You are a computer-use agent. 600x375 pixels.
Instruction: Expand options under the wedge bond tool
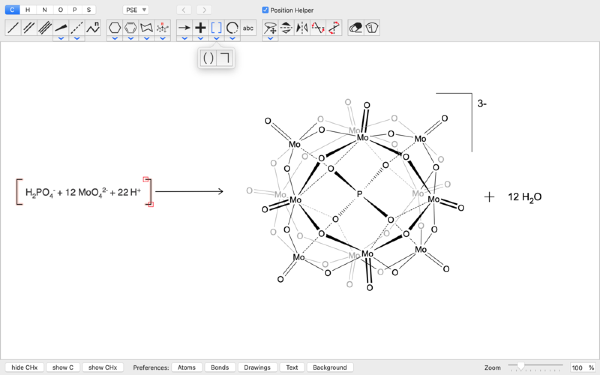tap(61, 38)
